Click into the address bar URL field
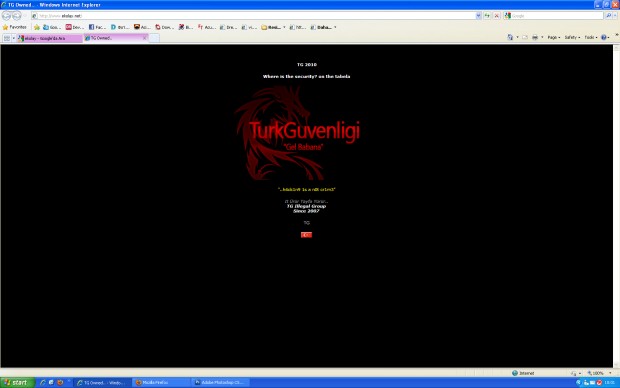The image size is (620, 388). 253,16
